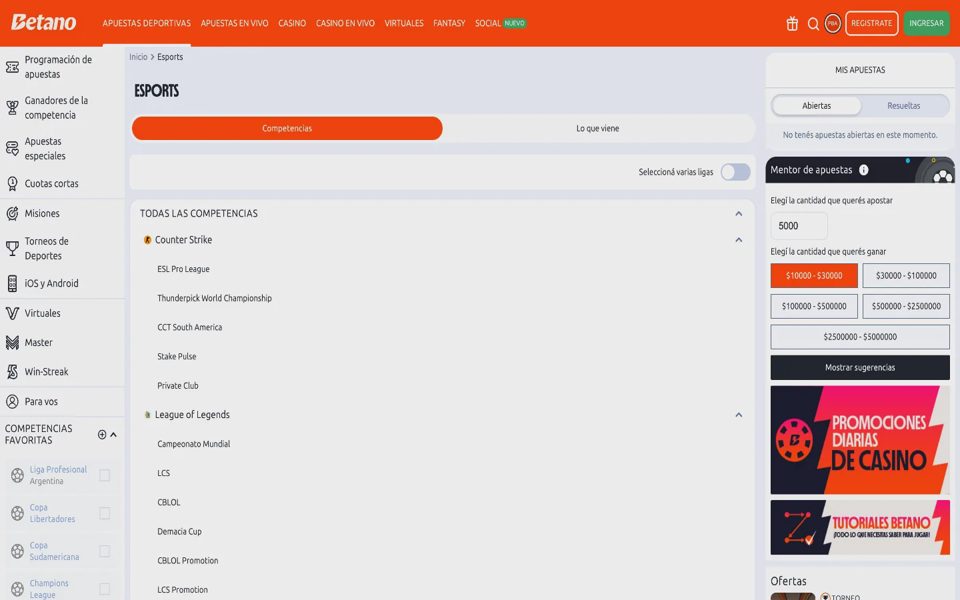Screen dimensions: 960x600
Task: Click the Misiones target icon
Action: pos(12,213)
